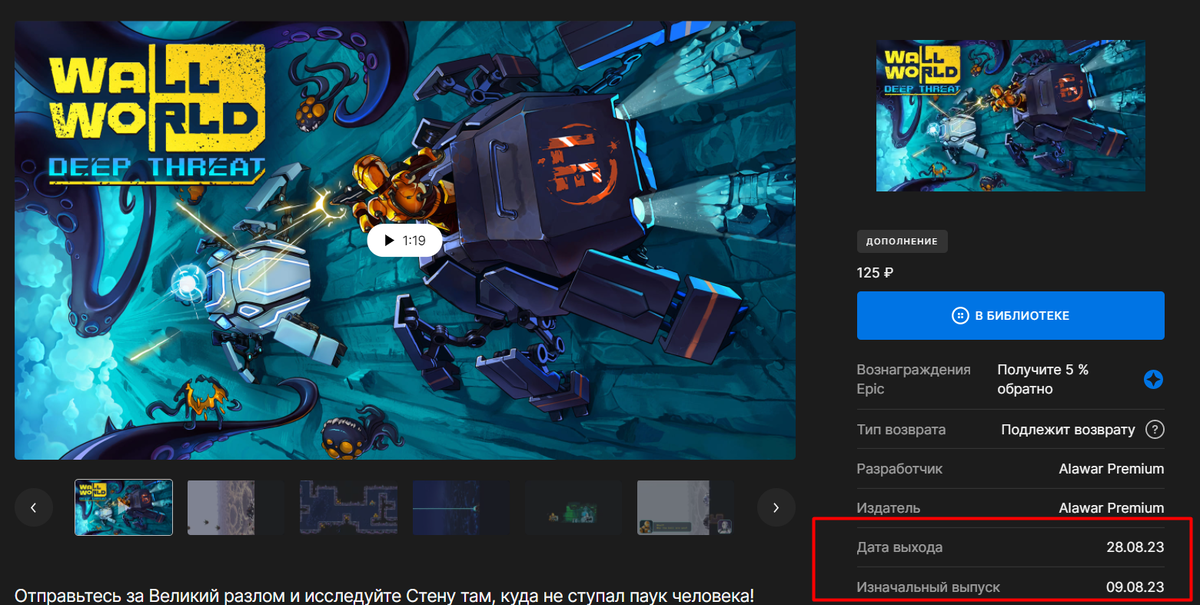Click the Изначальный выпуск label

point(928,587)
